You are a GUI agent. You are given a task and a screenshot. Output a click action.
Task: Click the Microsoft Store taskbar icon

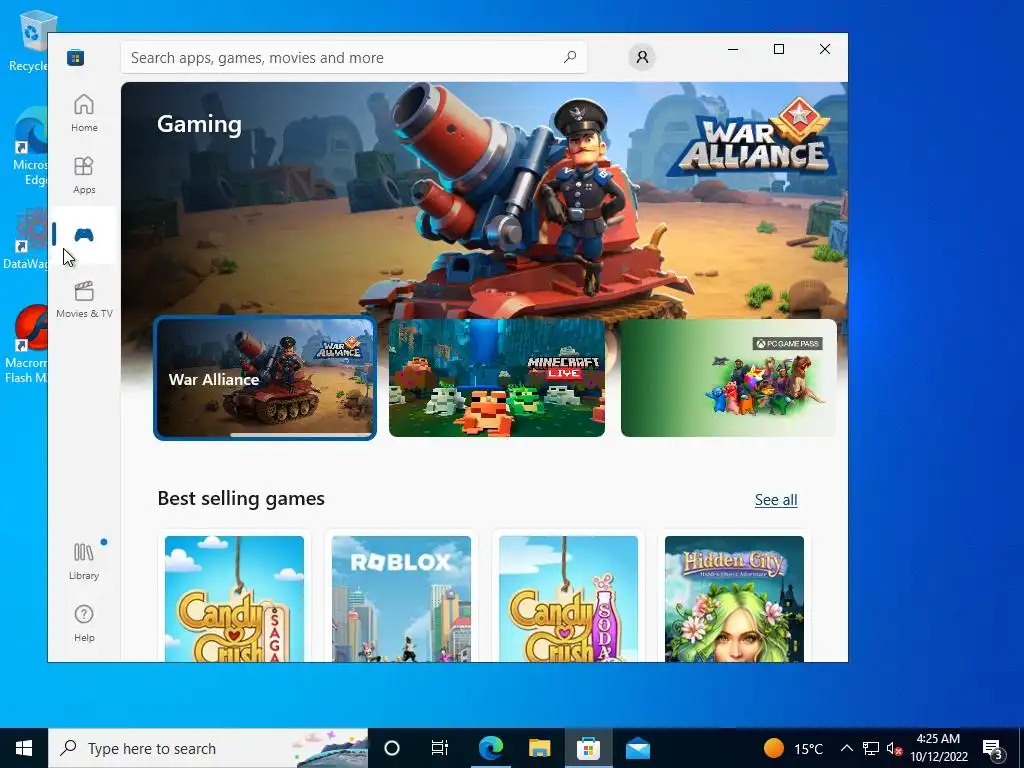point(588,748)
